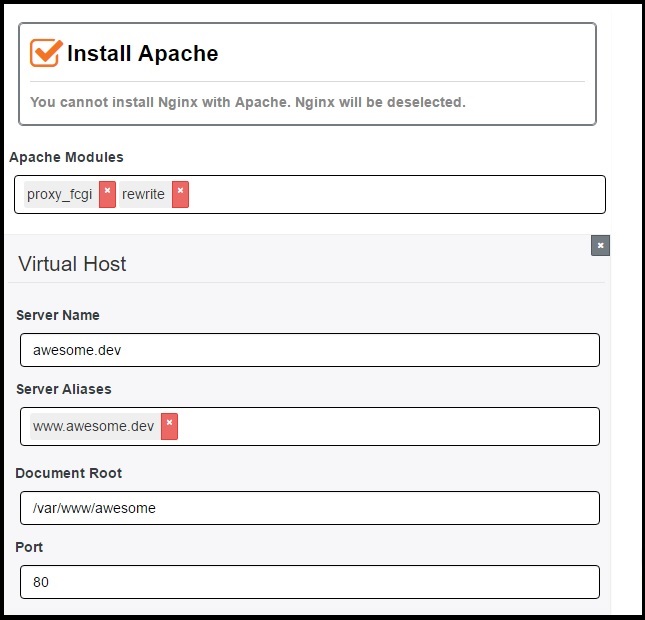This screenshot has height=620, width=645.
Task: Edit the Port field showing 80
Action: pos(310,582)
